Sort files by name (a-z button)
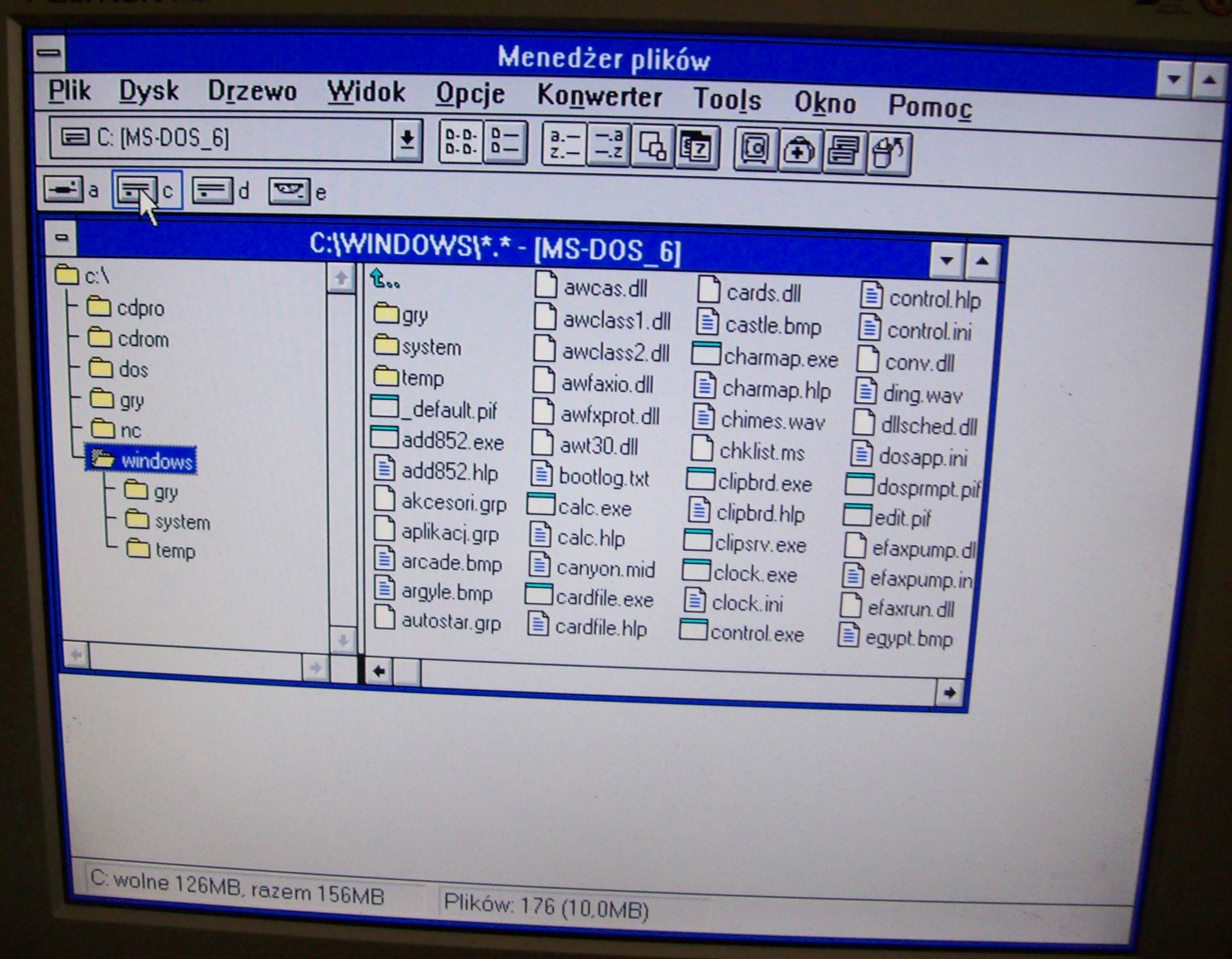Image resolution: width=1232 pixels, height=959 pixels. pos(564,145)
